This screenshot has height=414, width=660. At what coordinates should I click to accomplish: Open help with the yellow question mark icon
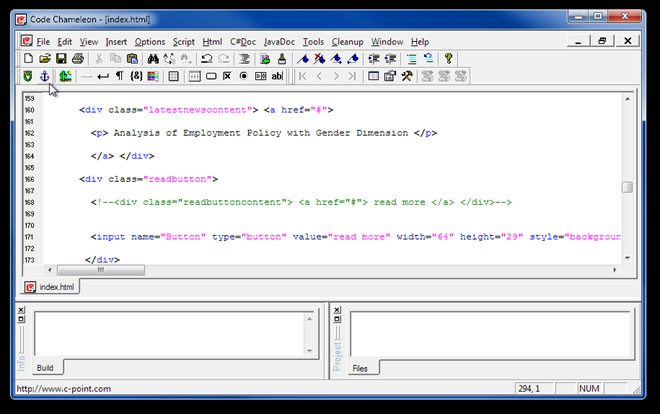[x=448, y=59]
